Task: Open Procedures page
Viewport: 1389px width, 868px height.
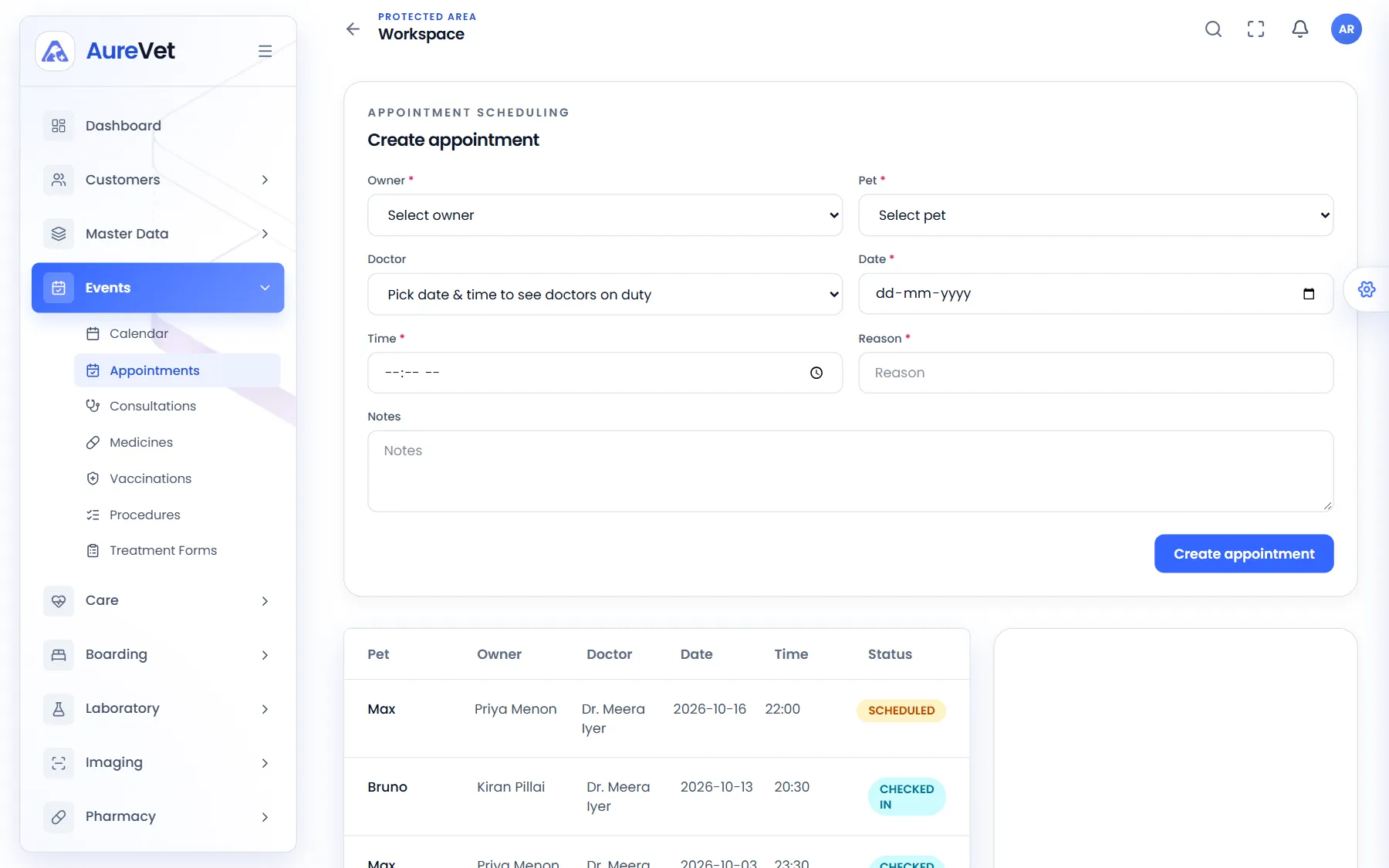Action: [x=177, y=515]
